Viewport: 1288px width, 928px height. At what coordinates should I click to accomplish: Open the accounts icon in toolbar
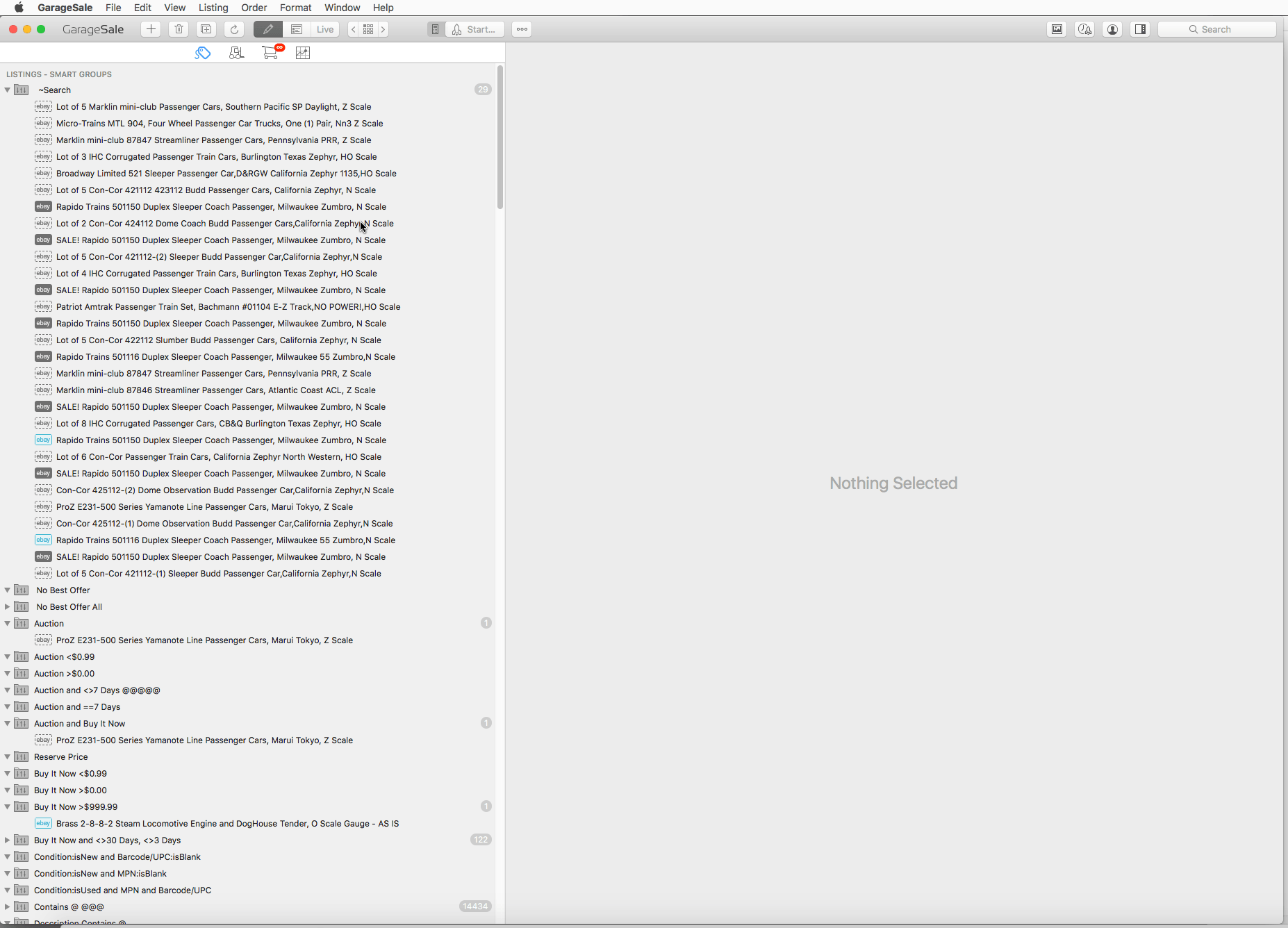coord(1112,29)
